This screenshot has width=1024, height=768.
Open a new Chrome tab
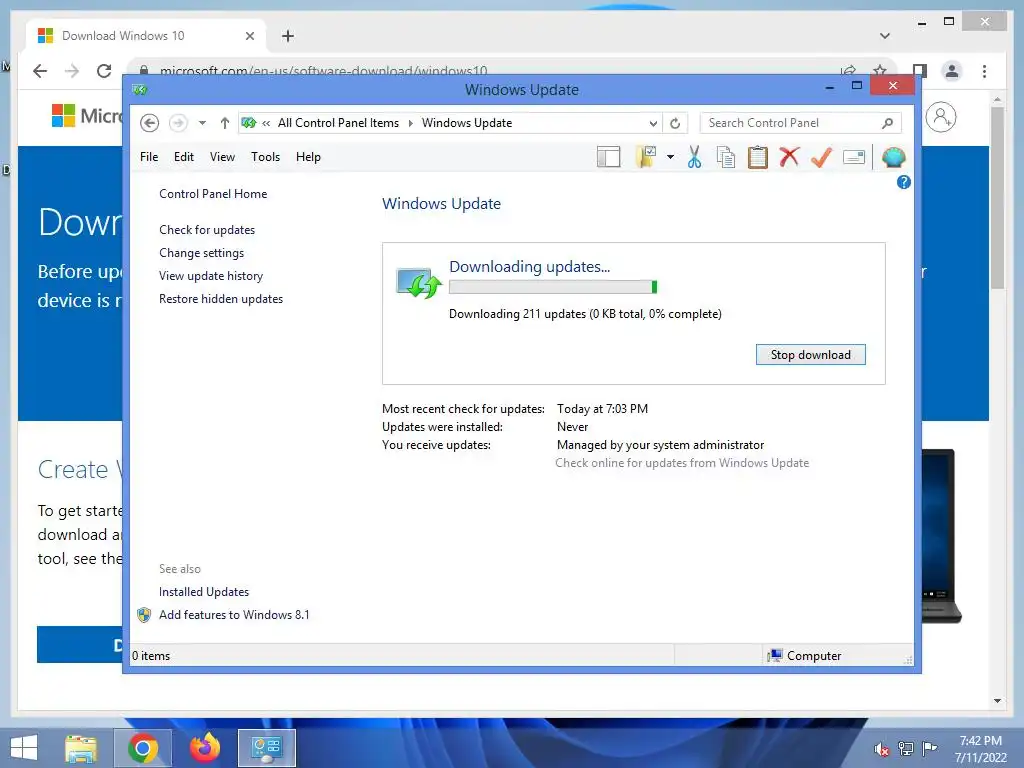click(288, 36)
